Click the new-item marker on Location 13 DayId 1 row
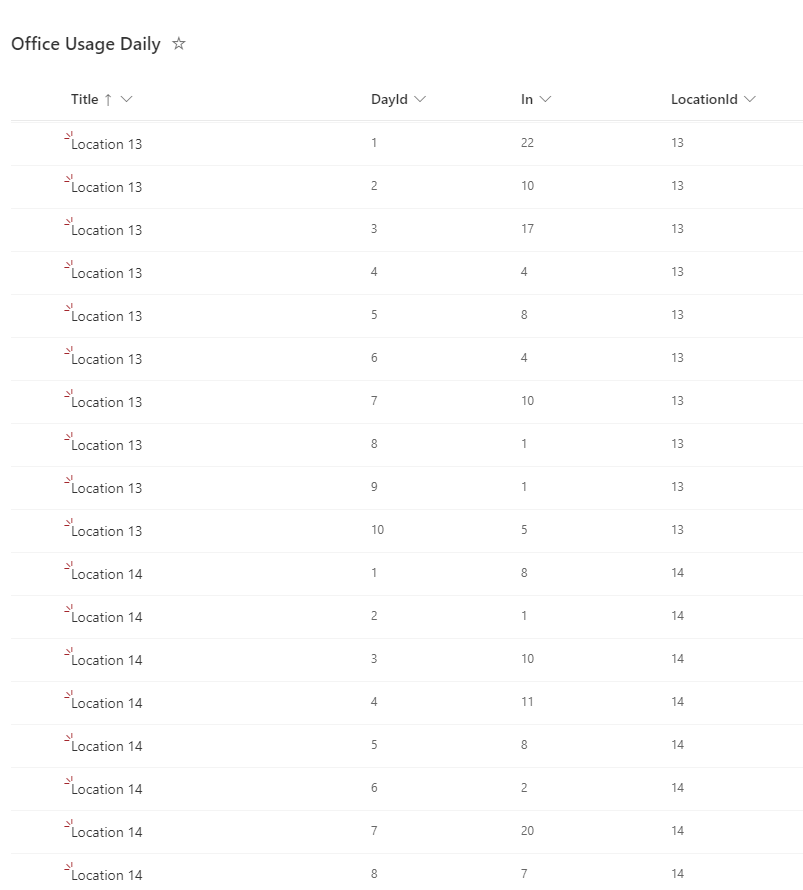The height and width of the screenshot is (890, 803). coord(68,136)
